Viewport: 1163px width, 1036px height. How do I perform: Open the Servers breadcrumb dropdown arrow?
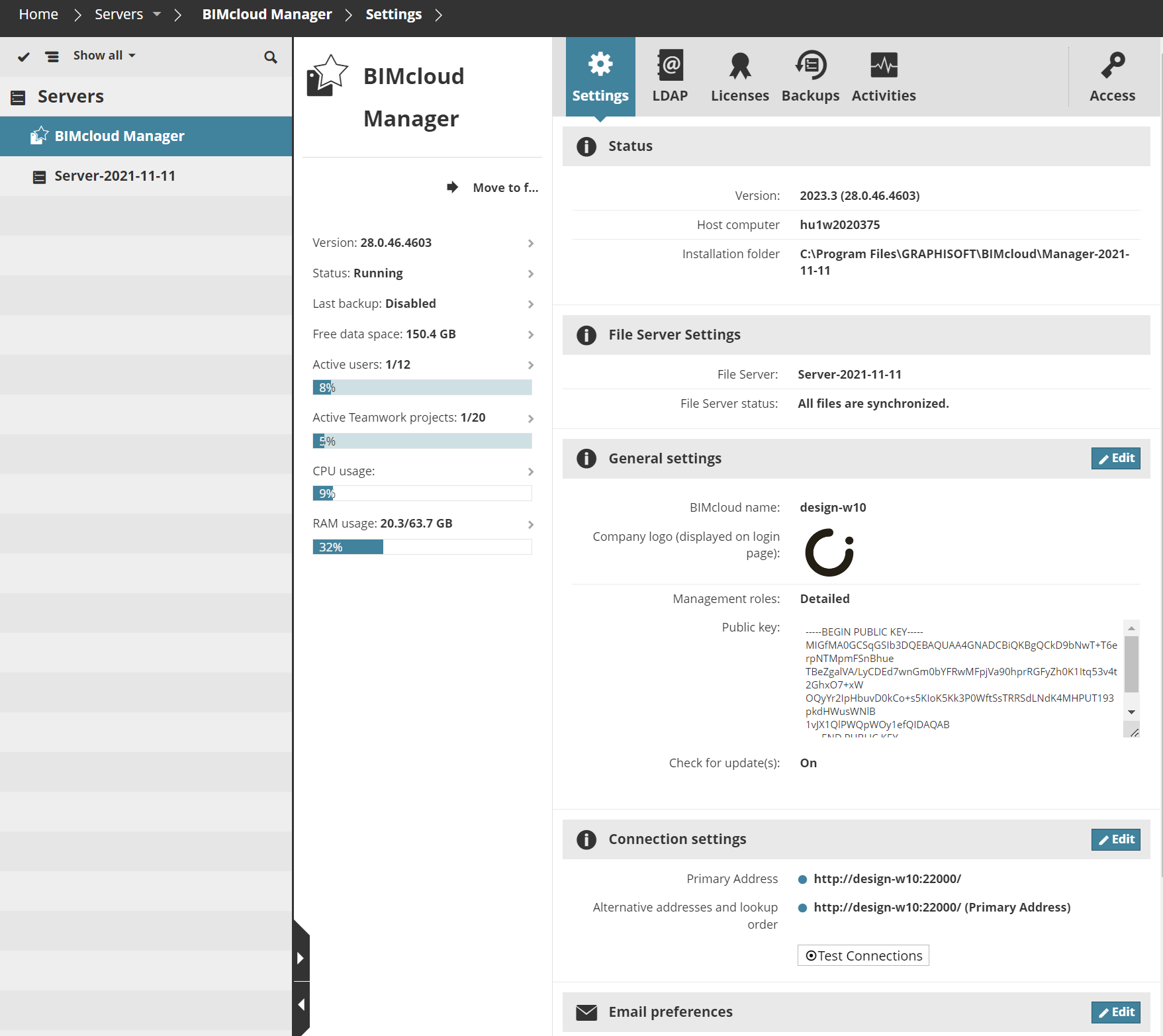point(157,15)
